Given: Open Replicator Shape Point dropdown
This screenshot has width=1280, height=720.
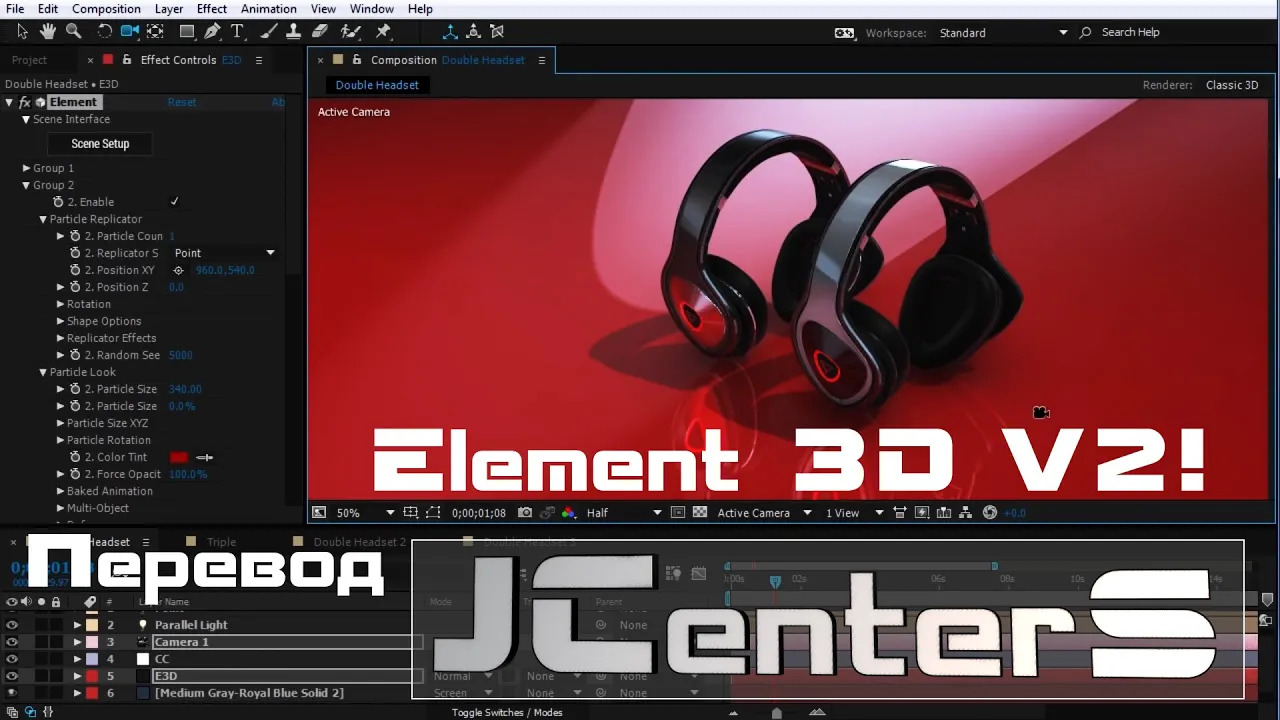Looking at the screenshot, I should tap(224, 253).
